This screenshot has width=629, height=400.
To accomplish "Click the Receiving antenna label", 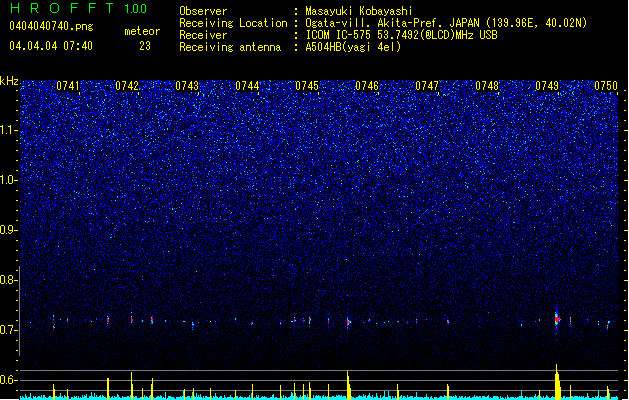I will point(230,47).
